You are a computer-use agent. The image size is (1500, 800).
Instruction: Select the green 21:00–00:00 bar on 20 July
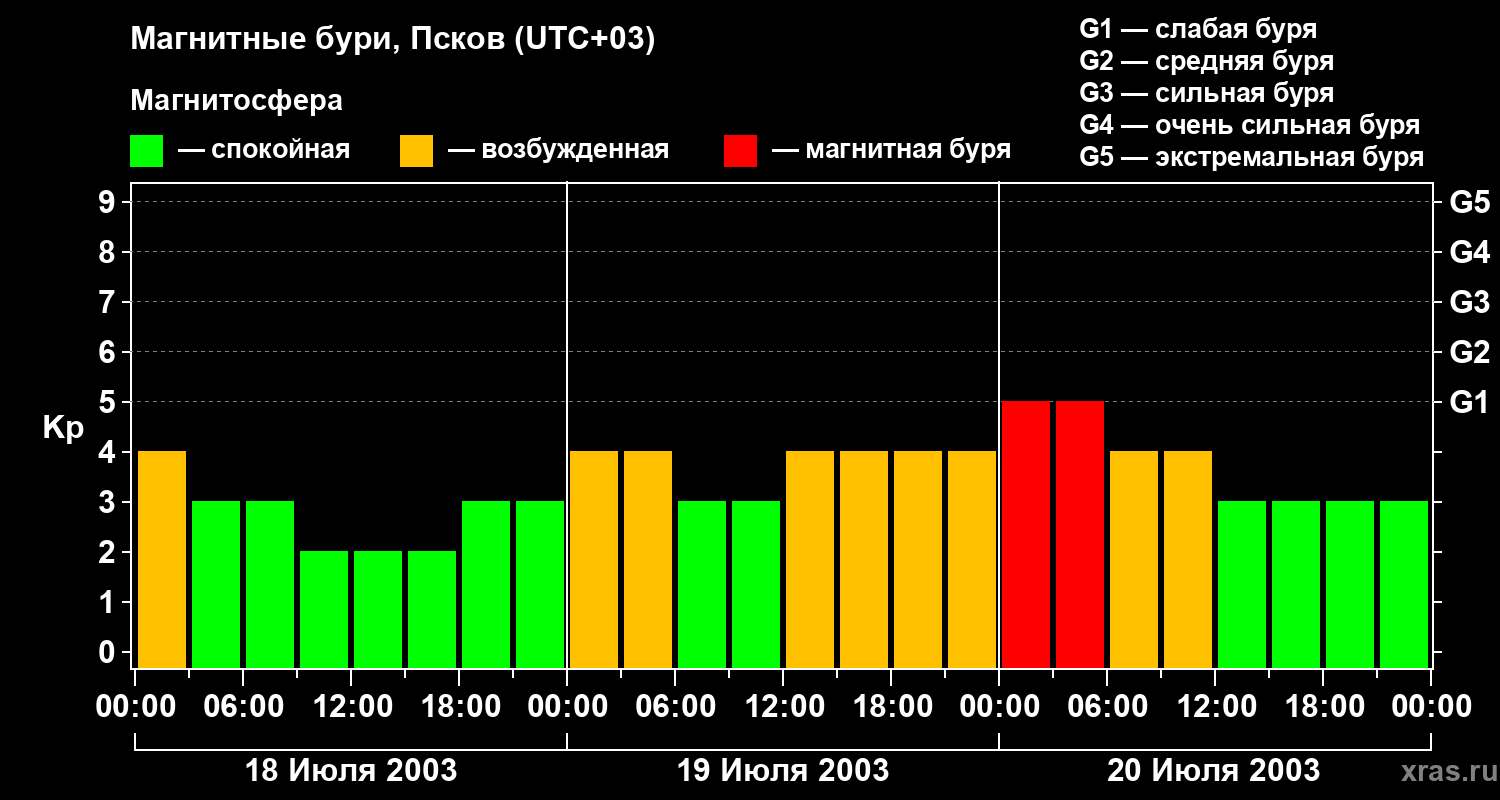pyautogui.click(x=1404, y=584)
